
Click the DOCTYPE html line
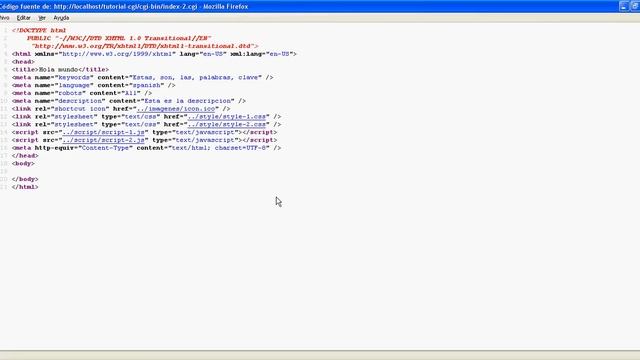pos(39,31)
